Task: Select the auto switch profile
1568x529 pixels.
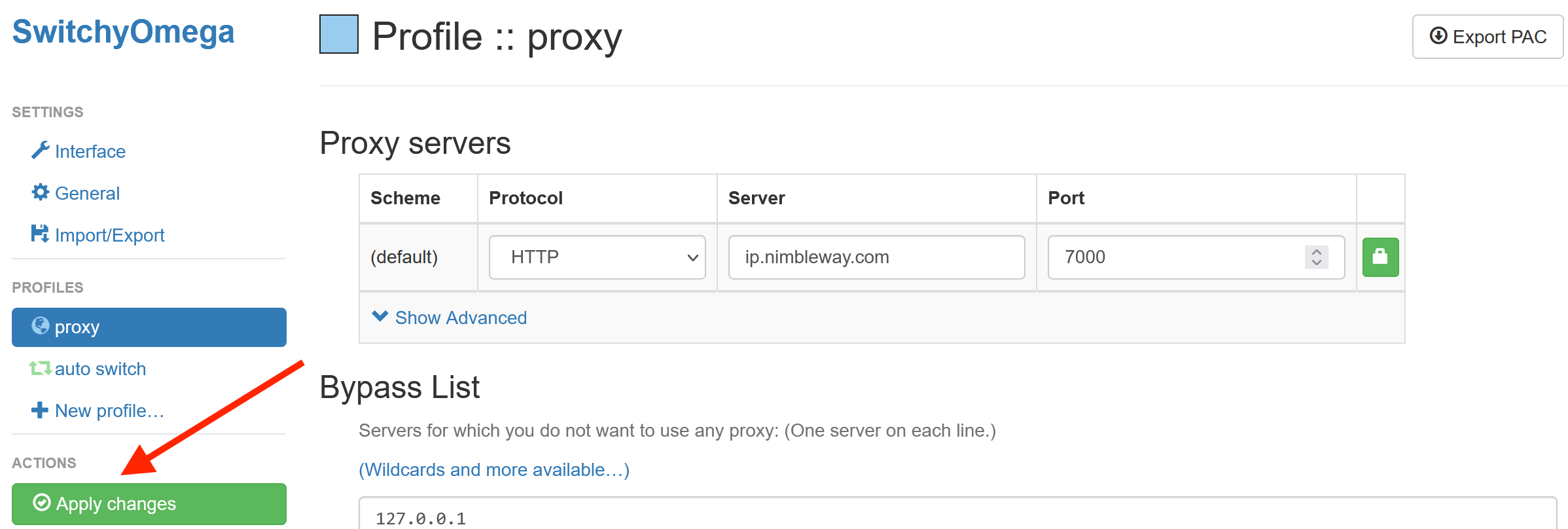Action: click(x=100, y=369)
